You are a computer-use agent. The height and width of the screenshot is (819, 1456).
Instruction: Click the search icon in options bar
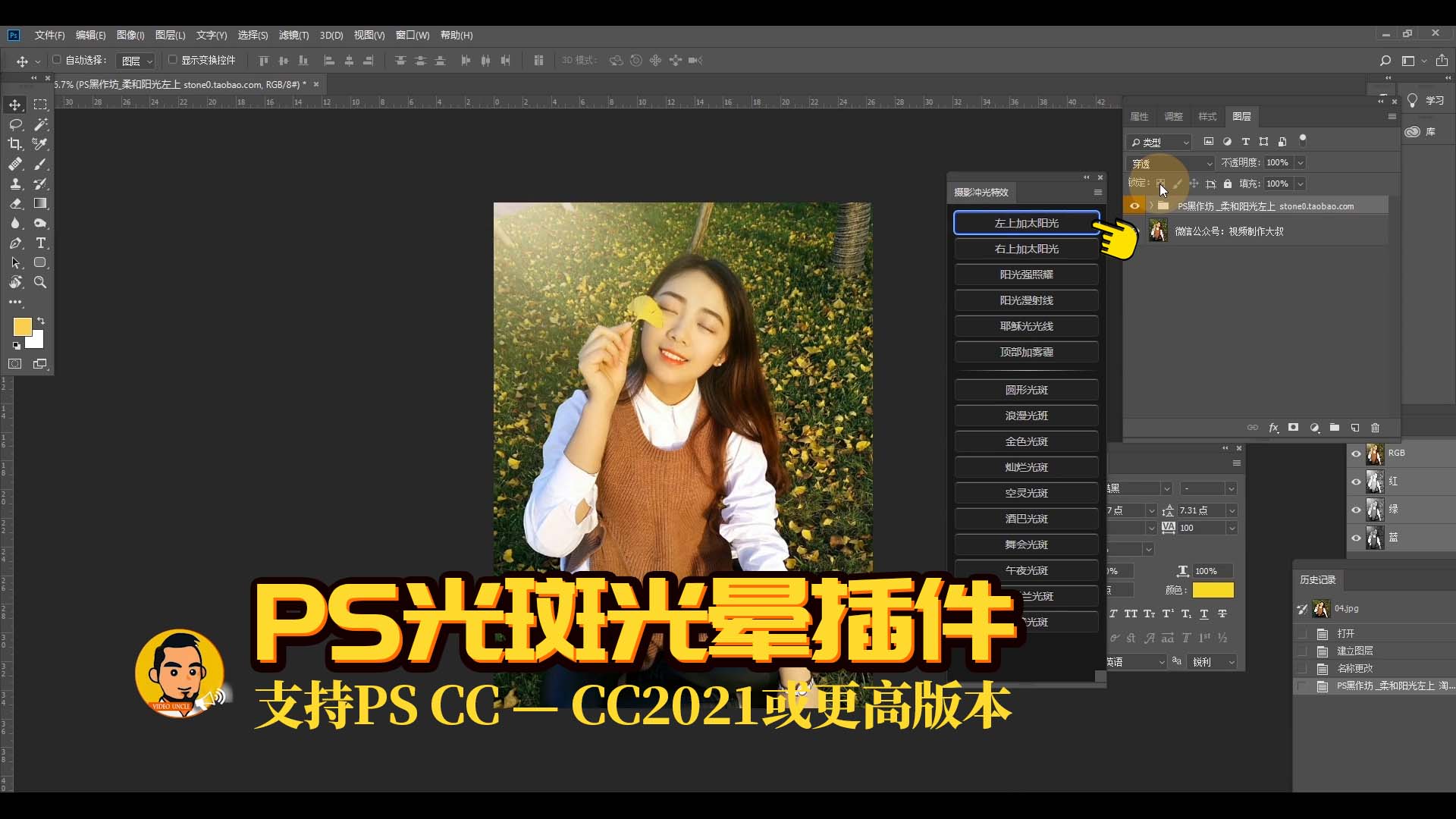point(1385,61)
